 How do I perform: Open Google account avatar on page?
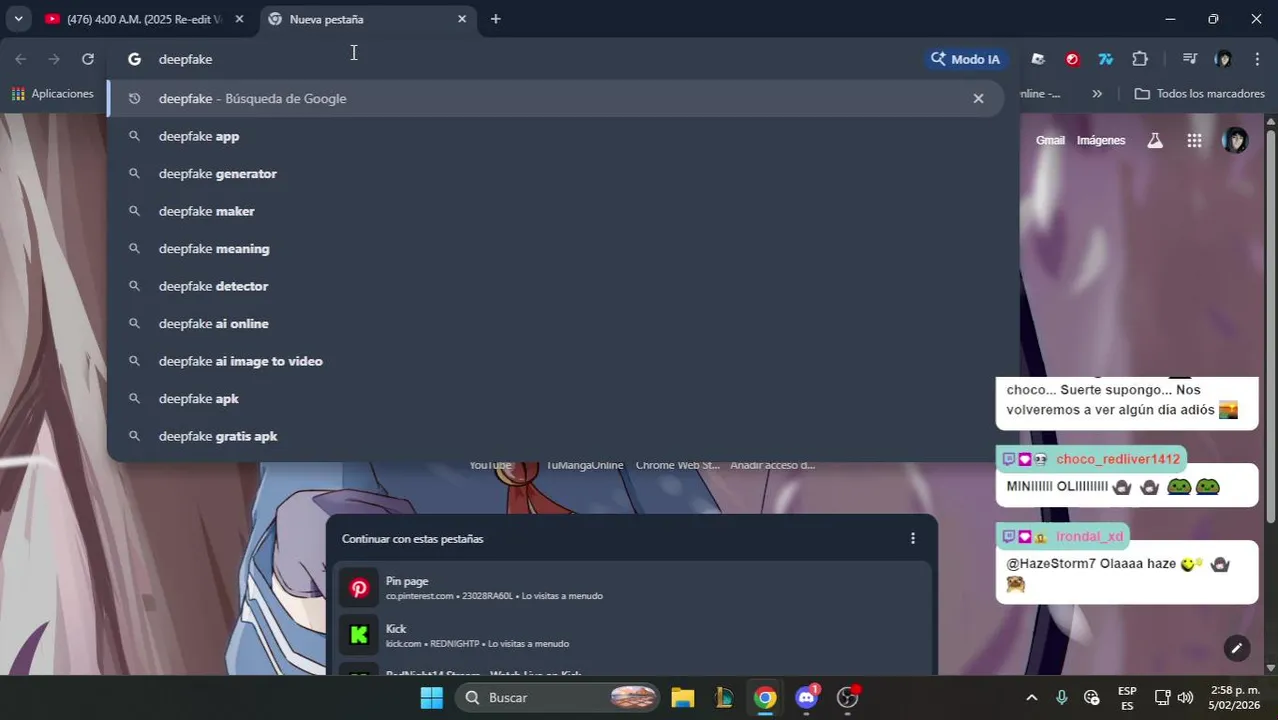pos(1235,140)
